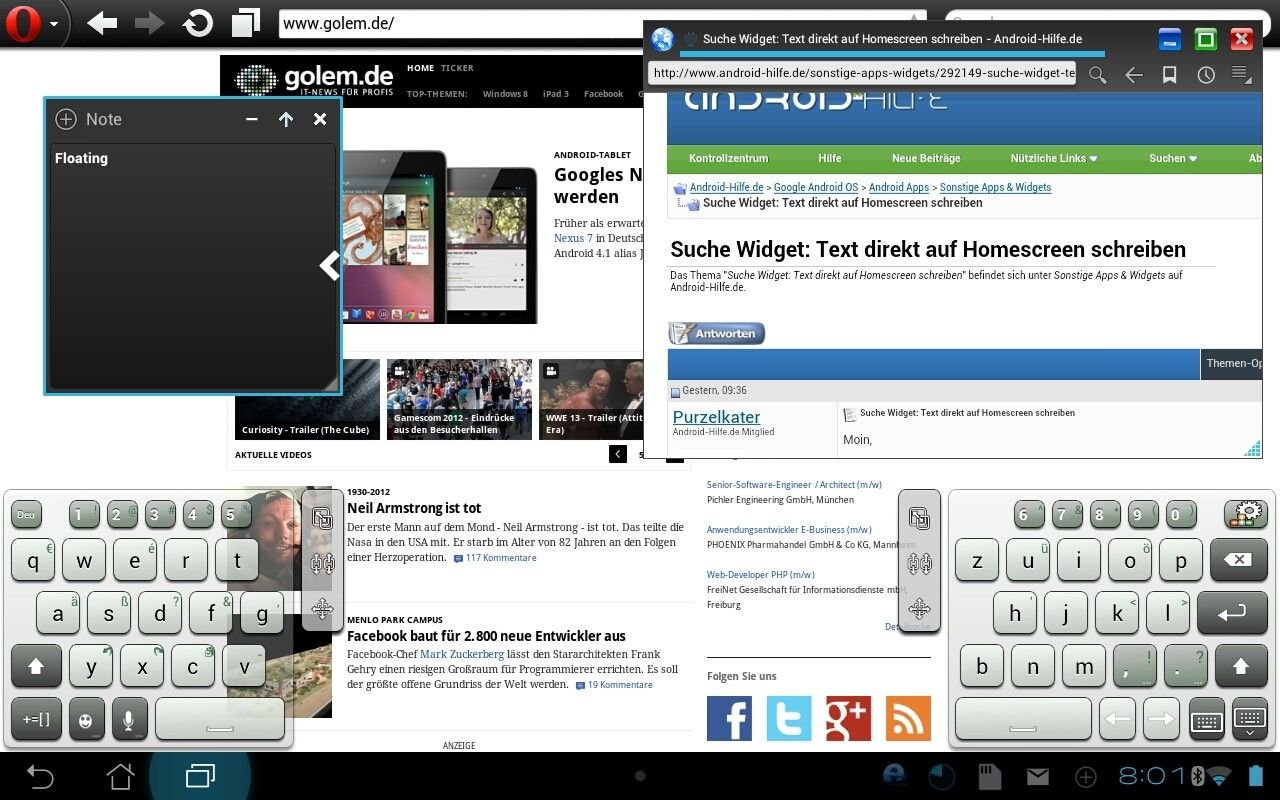Tap the return key on right keyboard
This screenshot has height=800, width=1280.
pyautogui.click(x=1232, y=613)
